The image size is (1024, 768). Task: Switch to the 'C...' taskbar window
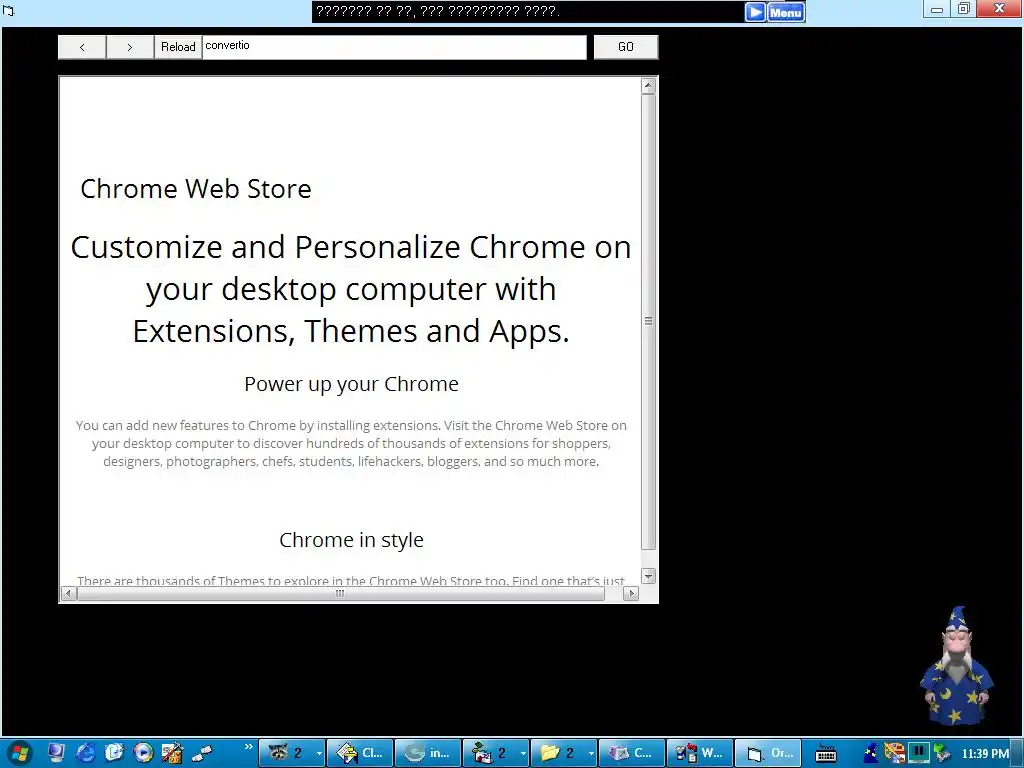click(632, 753)
